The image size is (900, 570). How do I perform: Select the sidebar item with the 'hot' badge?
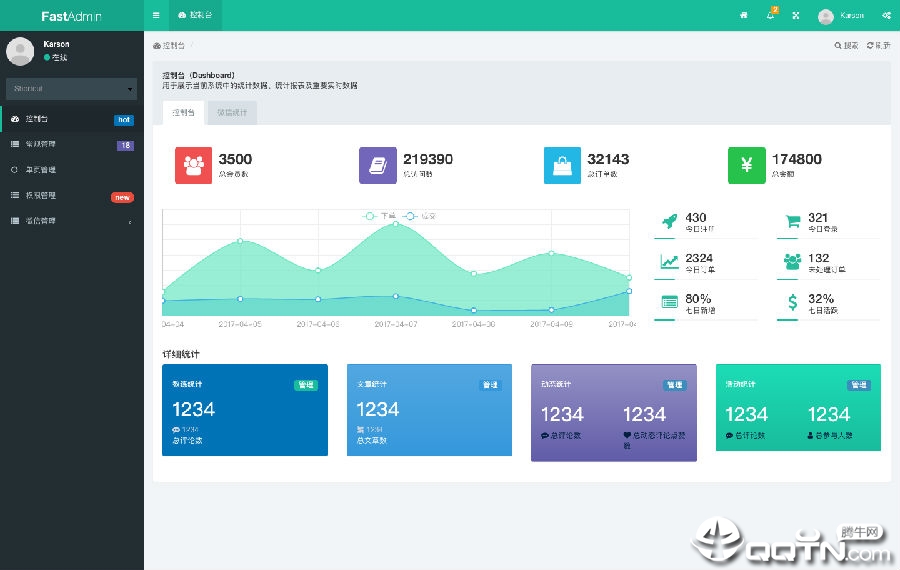point(71,119)
